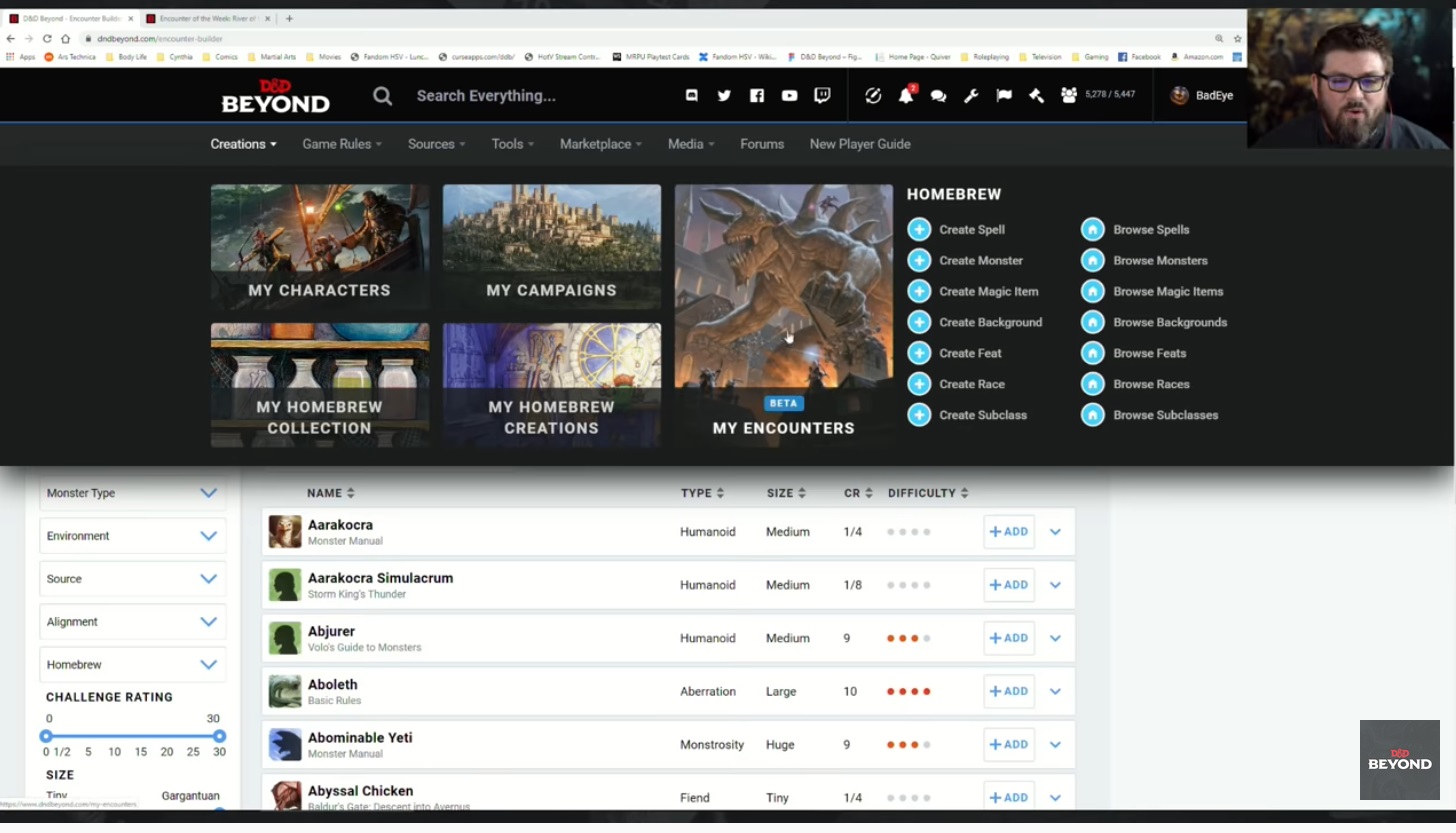
Task: Sort the monster list by Name column
Action: pyautogui.click(x=330, y=493)
